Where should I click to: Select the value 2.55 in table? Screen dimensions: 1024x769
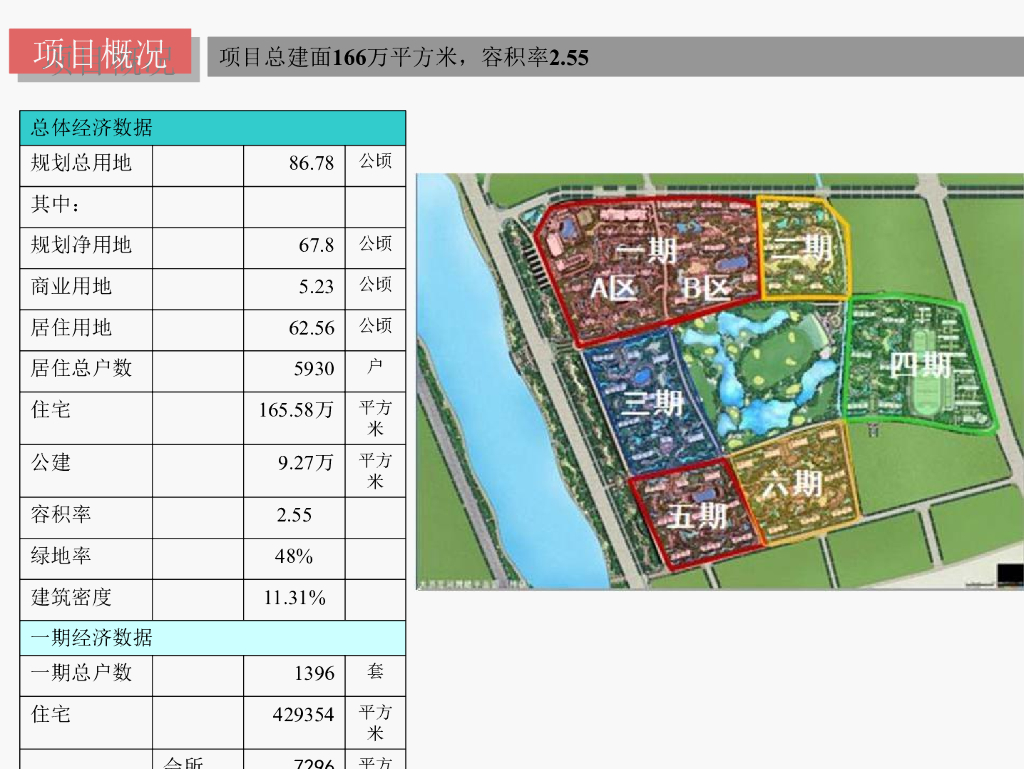click(x=294, y=515)
